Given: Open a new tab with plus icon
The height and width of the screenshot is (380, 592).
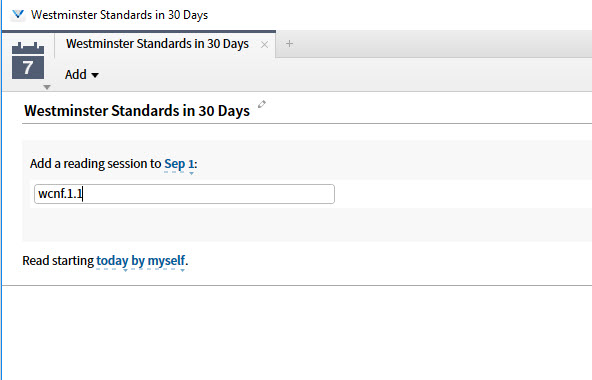Looking at the screenshot, I should [290, 44].
